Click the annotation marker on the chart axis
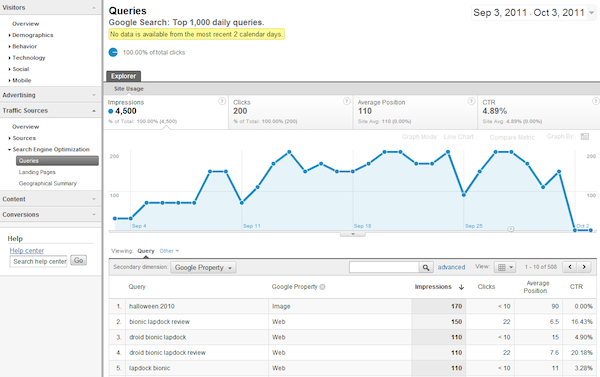The image size is (600, 377). coord(510,229)
